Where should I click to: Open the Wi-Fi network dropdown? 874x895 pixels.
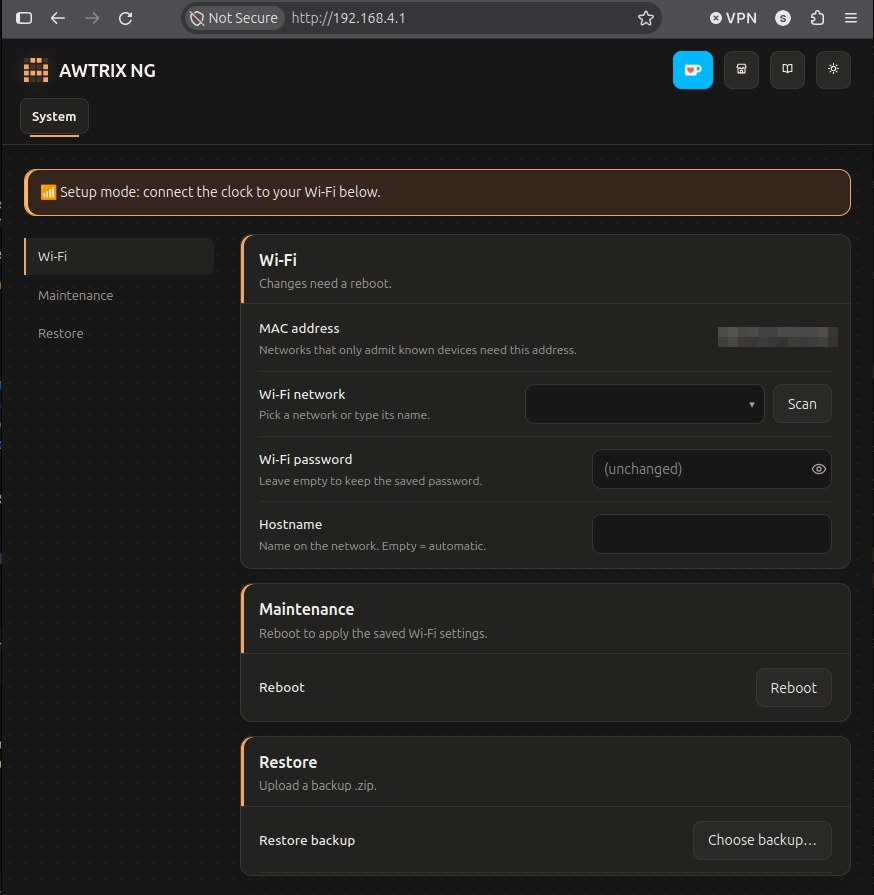645,404
